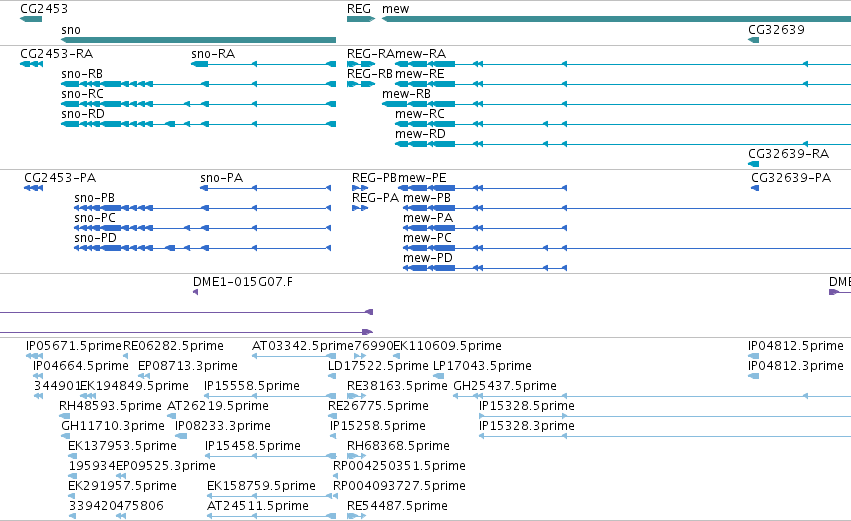
Task: Select EST AT03342.5prime
Action: [x=303, y=346]
